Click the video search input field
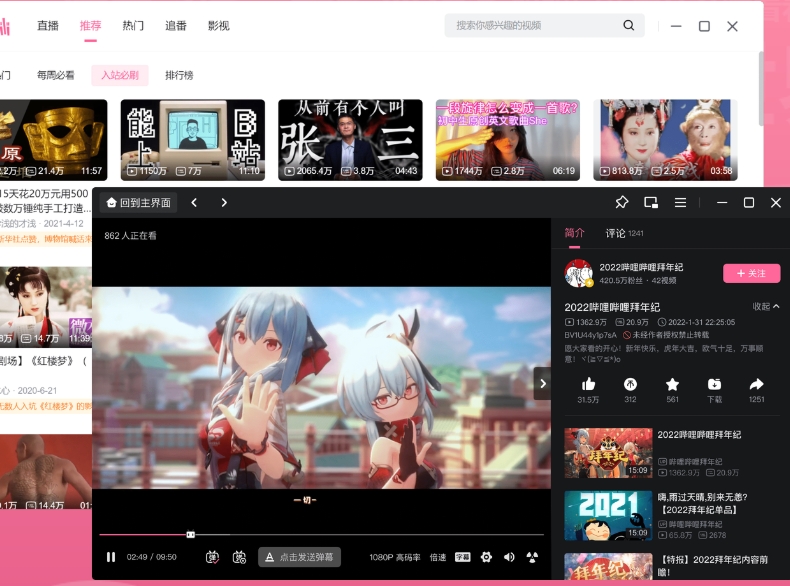This screenshot has height=586, width=790. click(534, 25)
